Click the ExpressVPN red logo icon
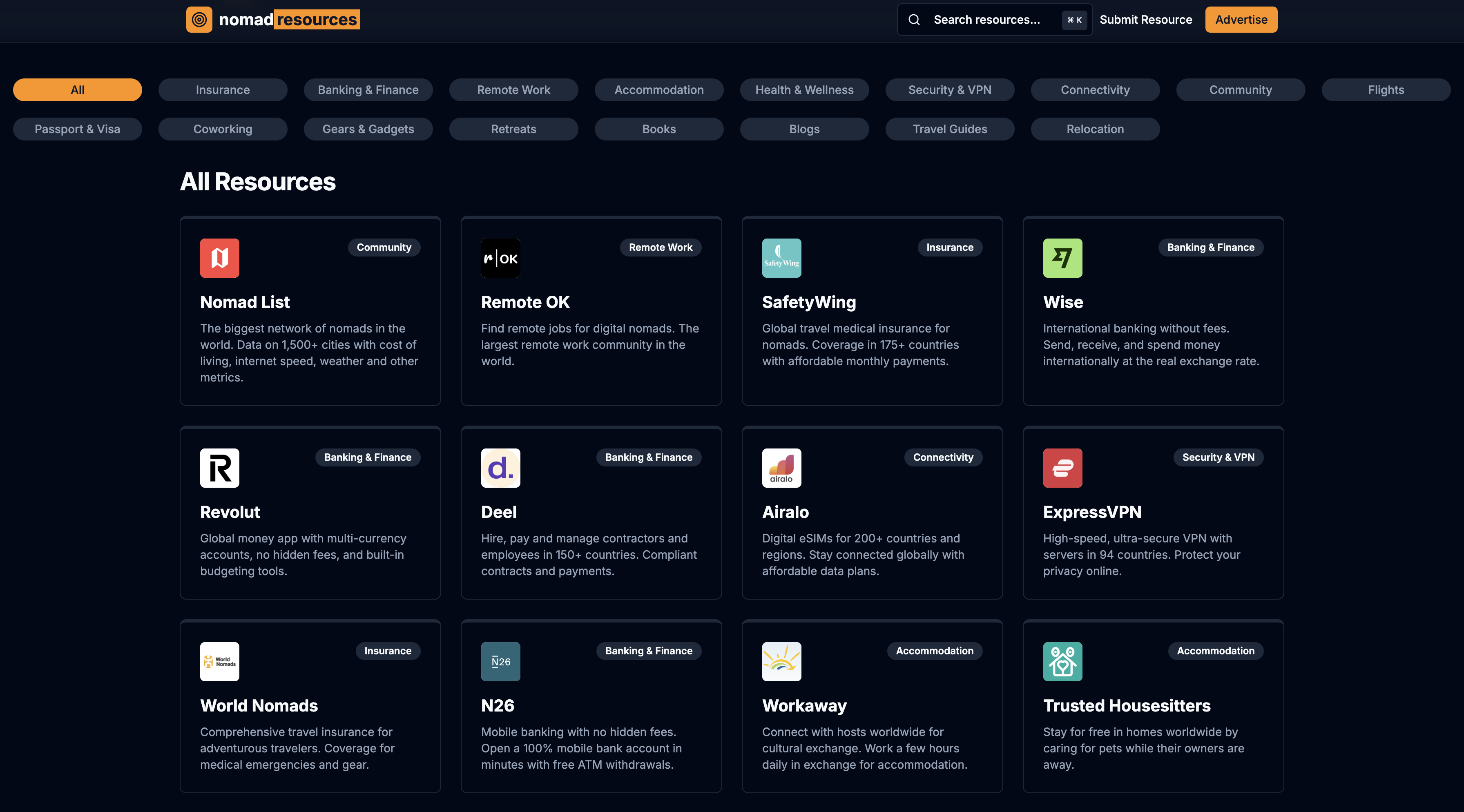The height and width of the screenshot is (812, 1464). pos(1062,468)
